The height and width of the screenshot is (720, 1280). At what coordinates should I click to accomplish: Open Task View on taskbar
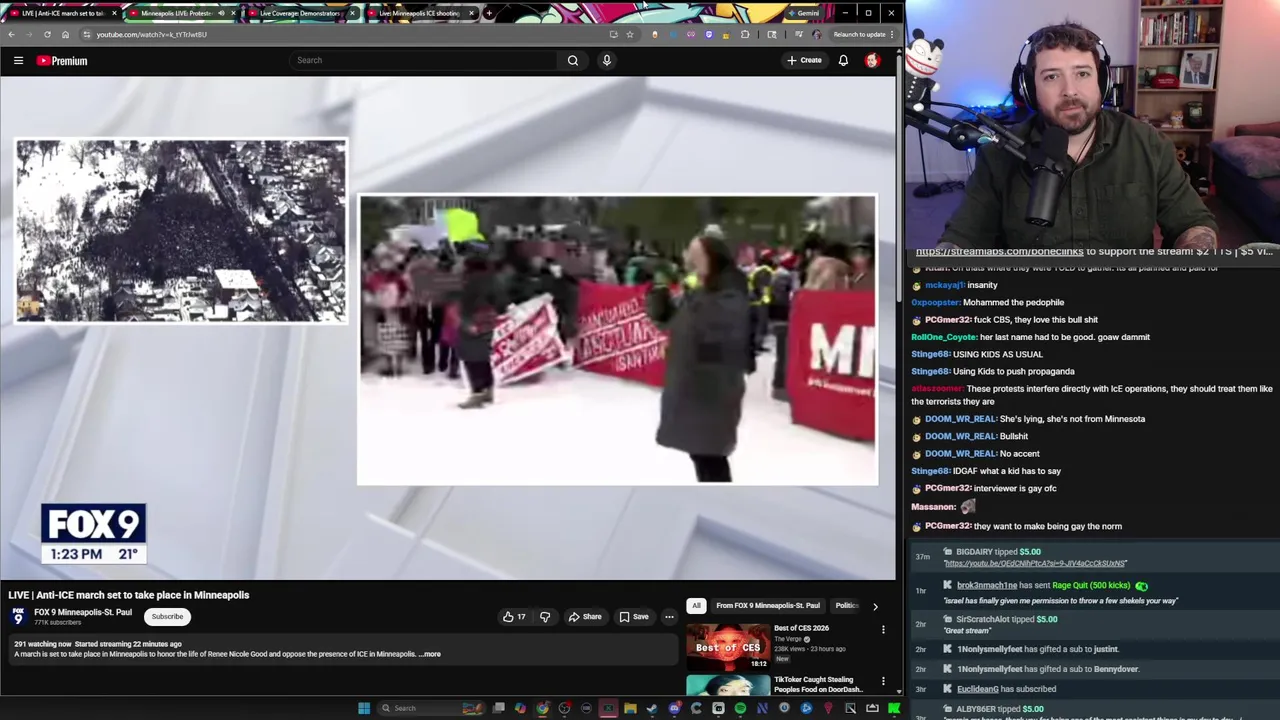pos(498,708)
